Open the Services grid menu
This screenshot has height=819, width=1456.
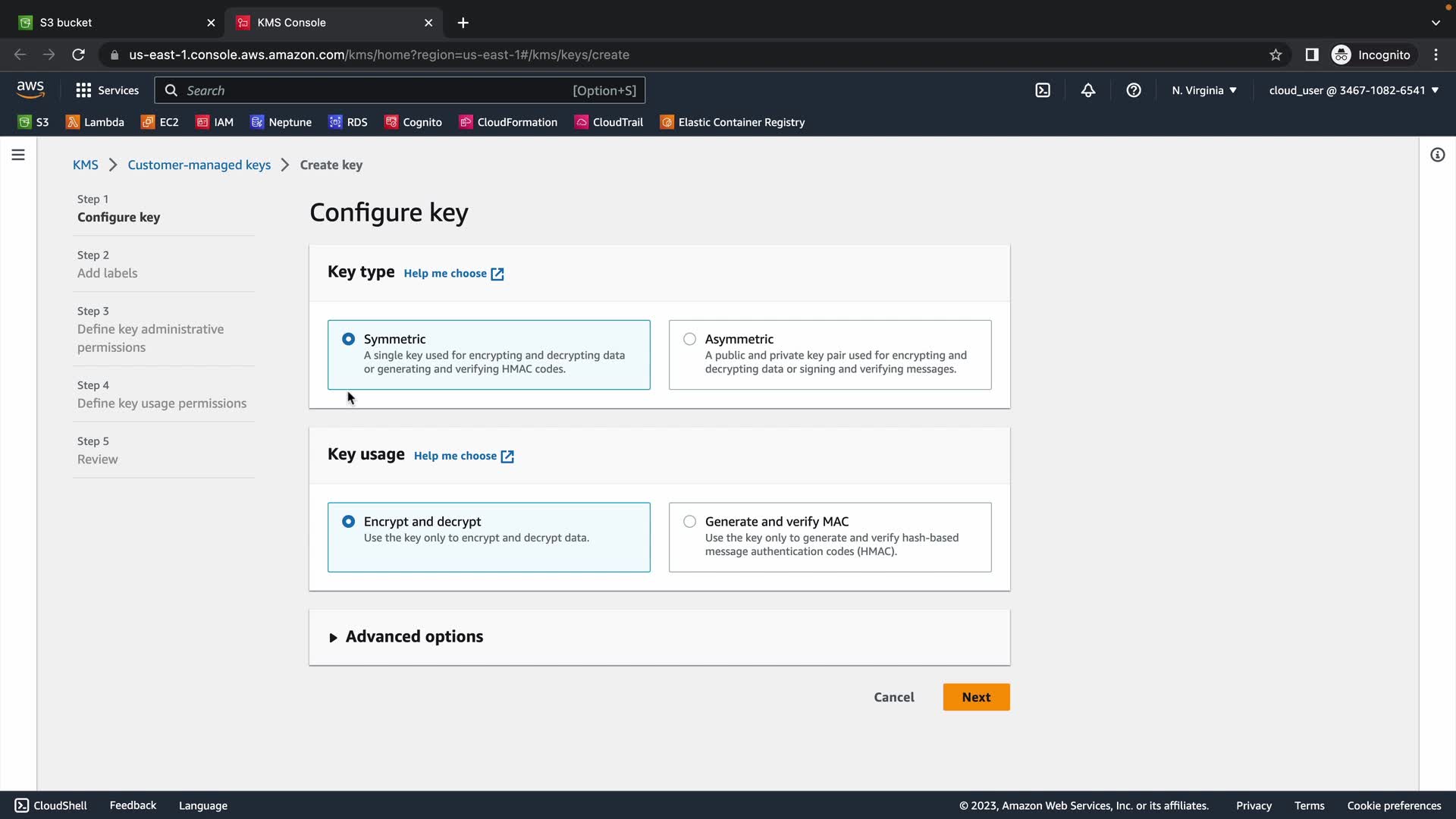107,90
